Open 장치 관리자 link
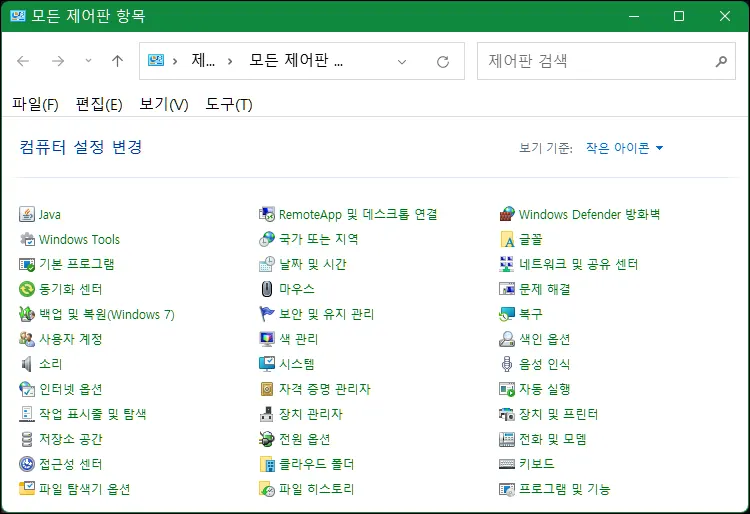 pyautogui.click(x=311, y=414)
